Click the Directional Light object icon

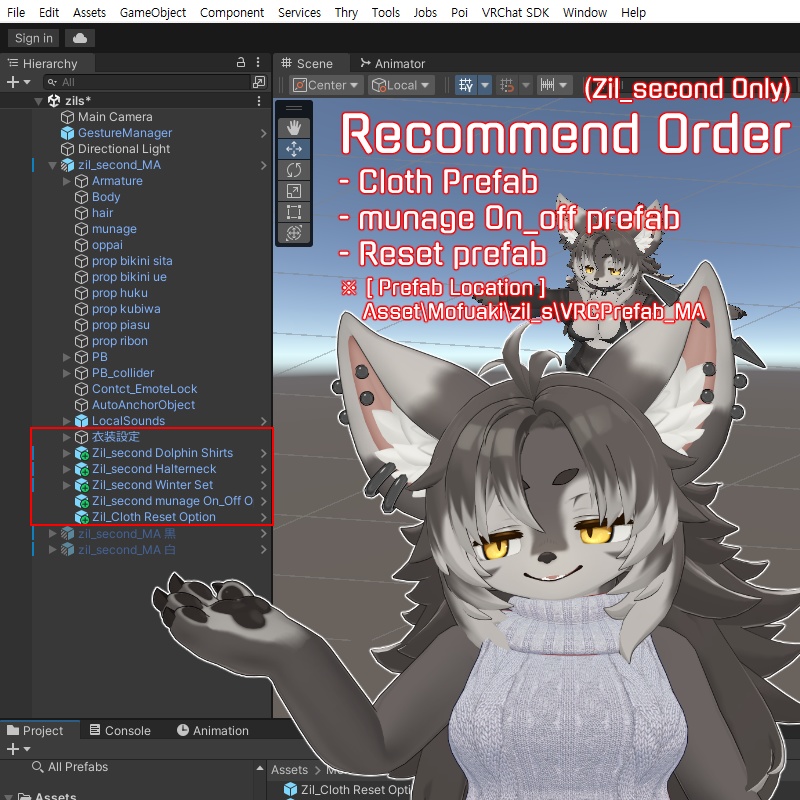[67, 149]
